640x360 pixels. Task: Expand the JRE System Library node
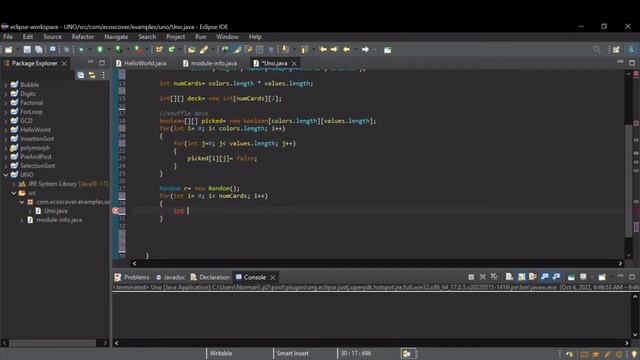point(13,184)
